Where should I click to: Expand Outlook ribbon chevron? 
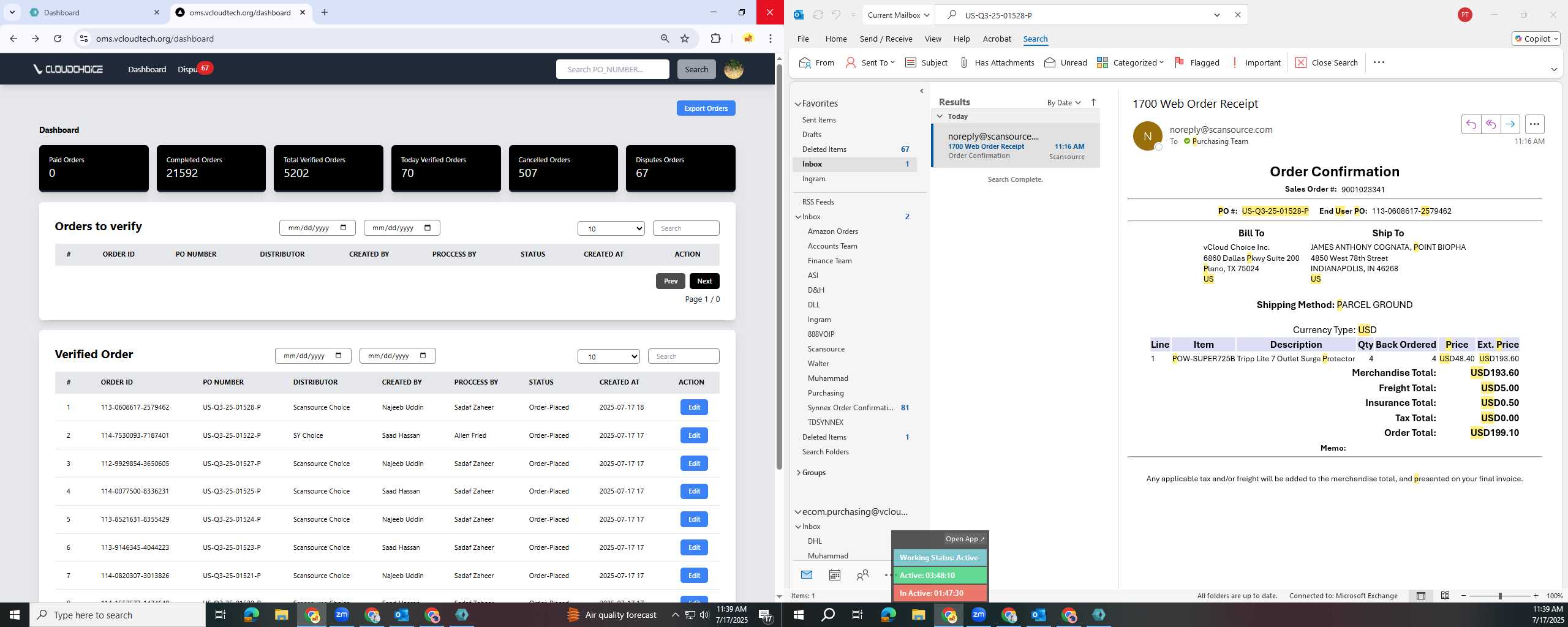(x=1554, y=69)
